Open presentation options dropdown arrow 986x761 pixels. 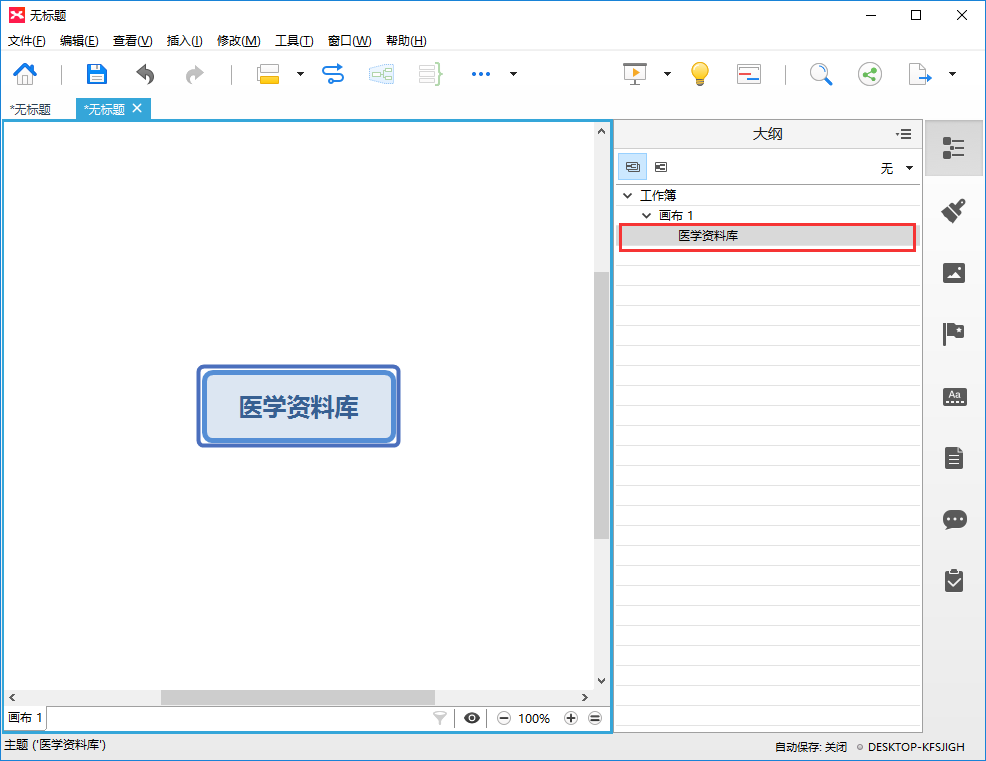667,74
